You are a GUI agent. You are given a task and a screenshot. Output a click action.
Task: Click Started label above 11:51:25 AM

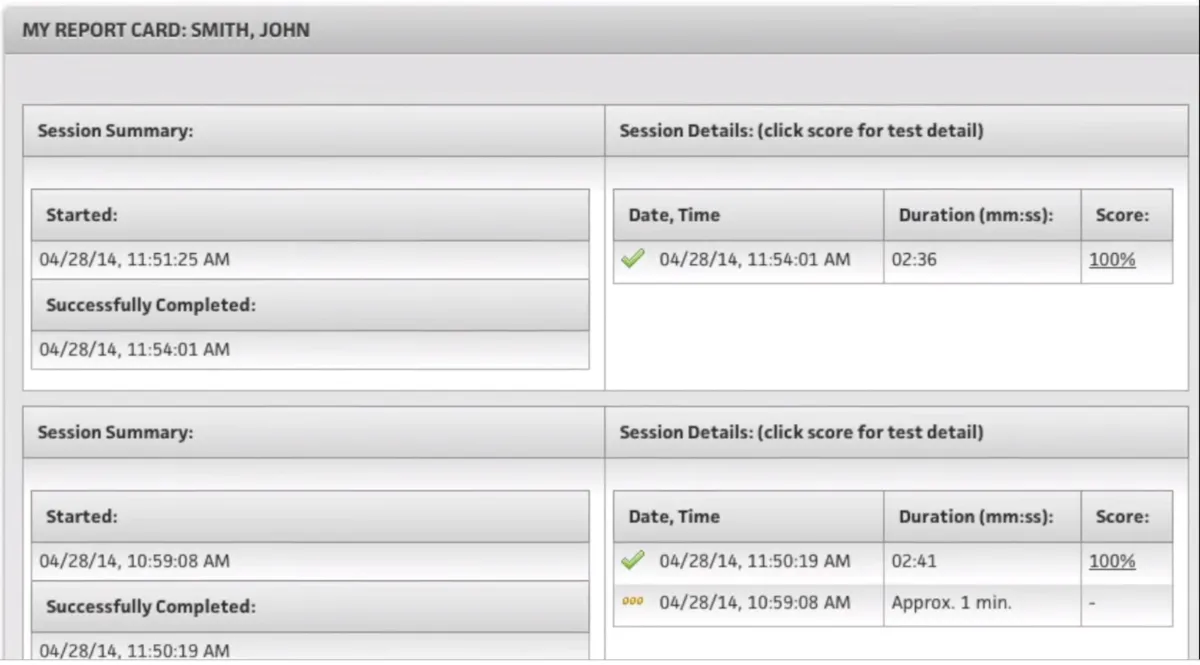click(82, 215)
